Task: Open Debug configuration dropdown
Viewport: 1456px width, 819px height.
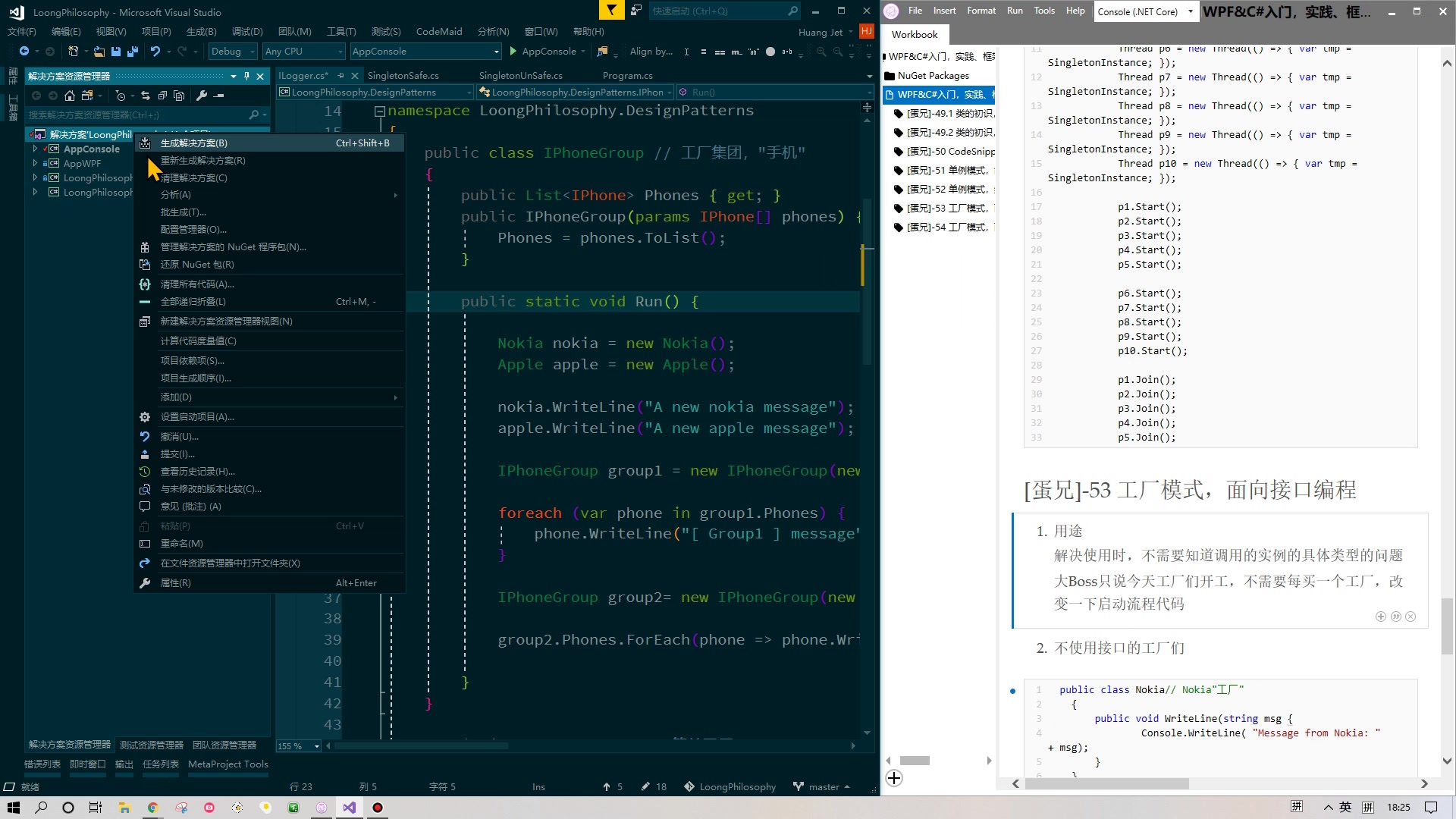Action: tap(234, 52)
